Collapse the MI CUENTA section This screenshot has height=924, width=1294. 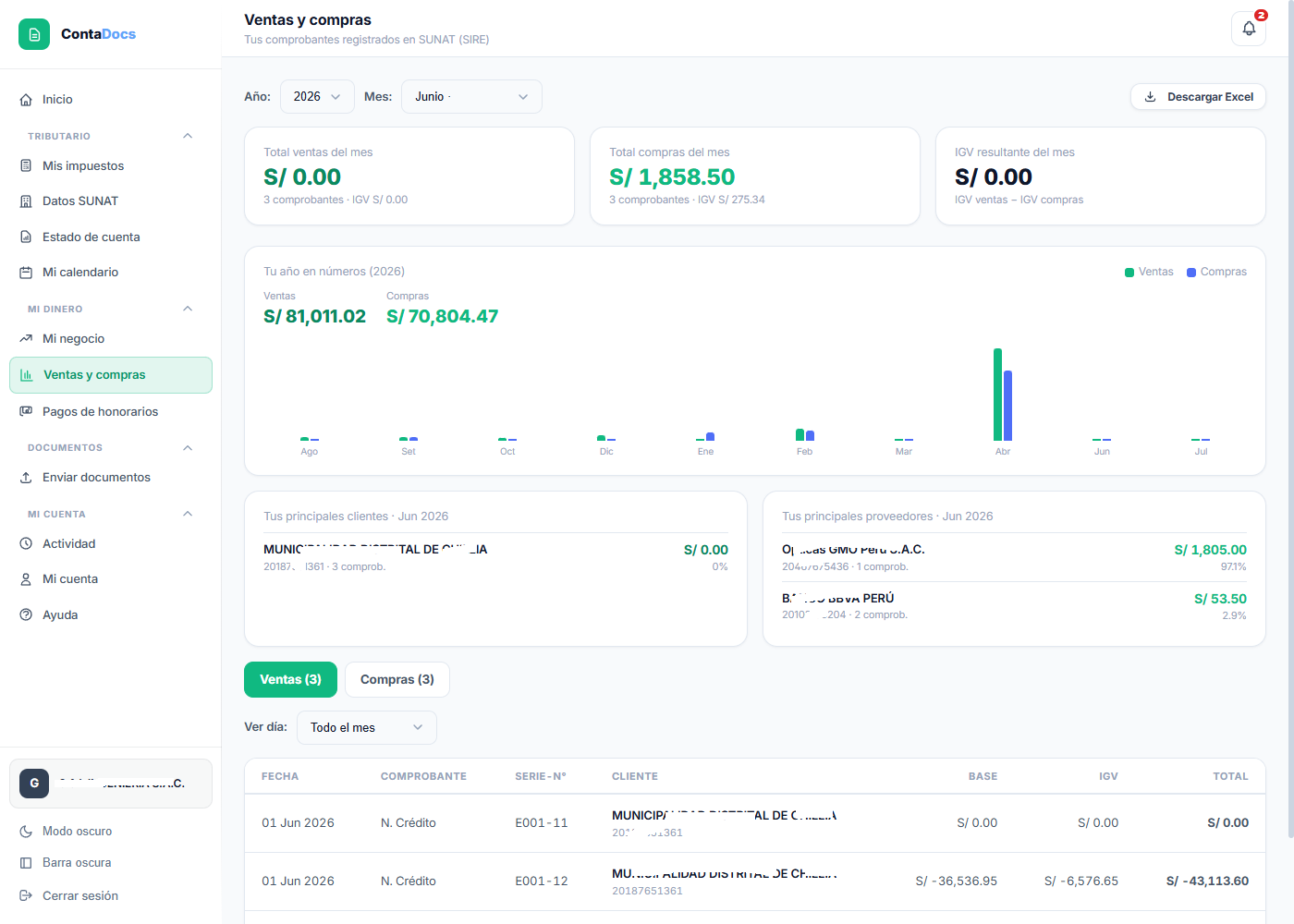(188, 514)
